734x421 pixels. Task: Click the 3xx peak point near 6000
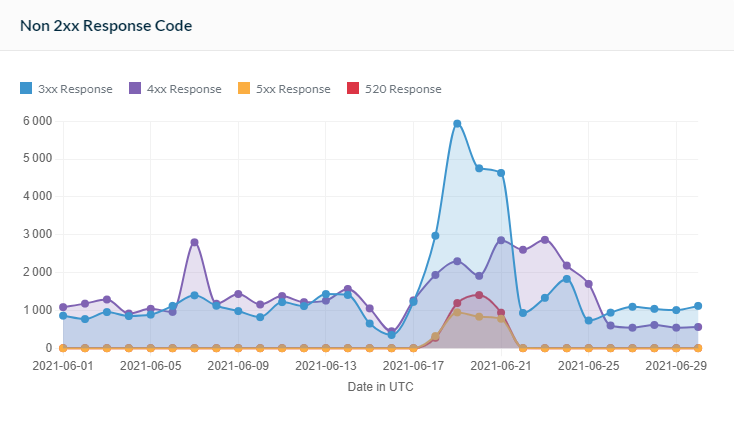(x=457, y=124)
